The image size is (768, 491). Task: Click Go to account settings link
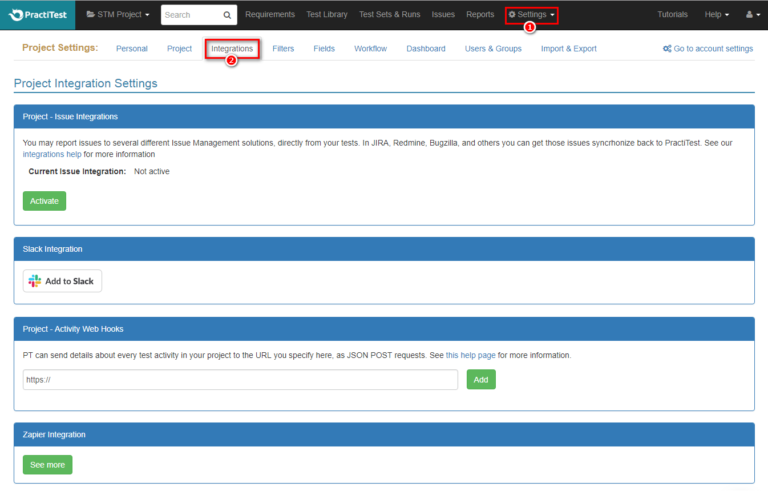[708, 49]
